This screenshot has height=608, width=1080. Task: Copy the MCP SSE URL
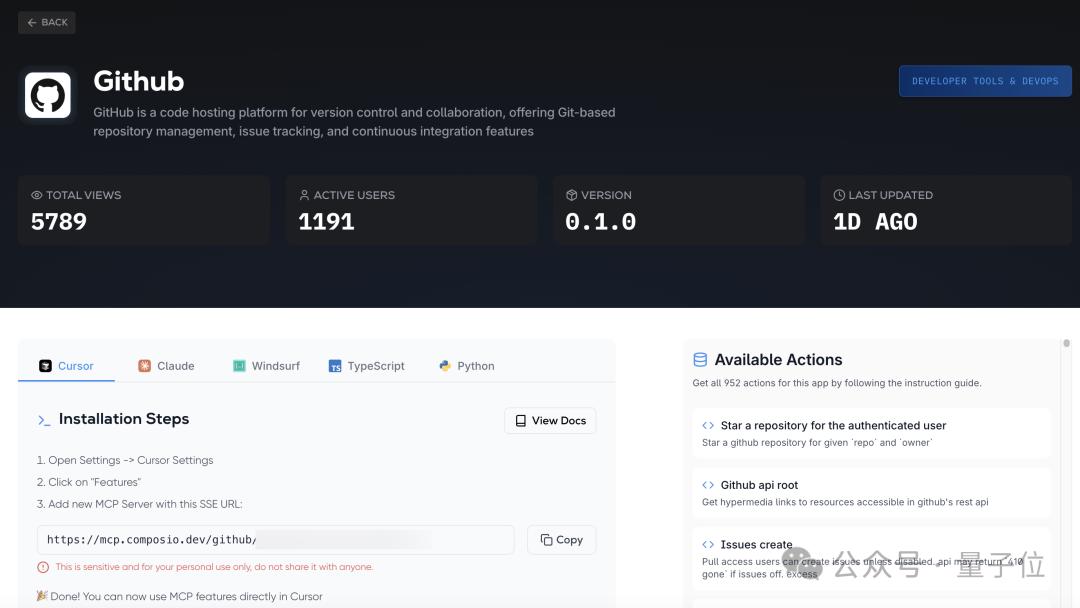(x=561, y=540)
